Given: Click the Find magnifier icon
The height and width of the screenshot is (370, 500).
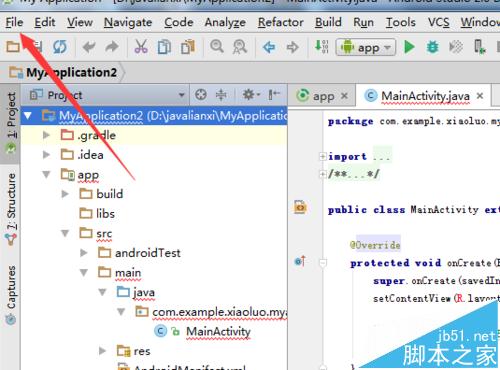Looking at the screenshot, I should pos(217,46).
